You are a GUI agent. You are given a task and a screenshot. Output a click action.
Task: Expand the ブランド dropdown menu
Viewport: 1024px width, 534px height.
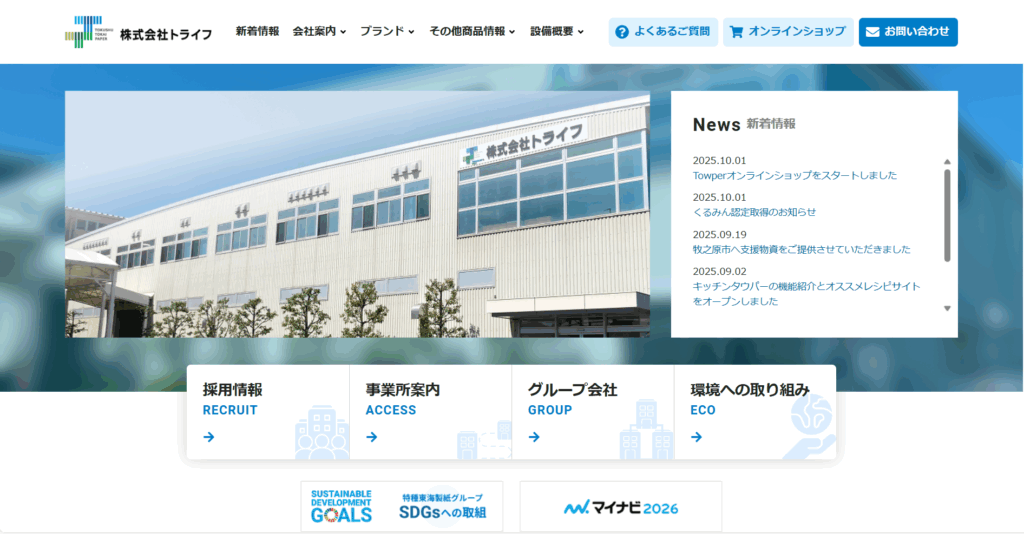point(387,31)
